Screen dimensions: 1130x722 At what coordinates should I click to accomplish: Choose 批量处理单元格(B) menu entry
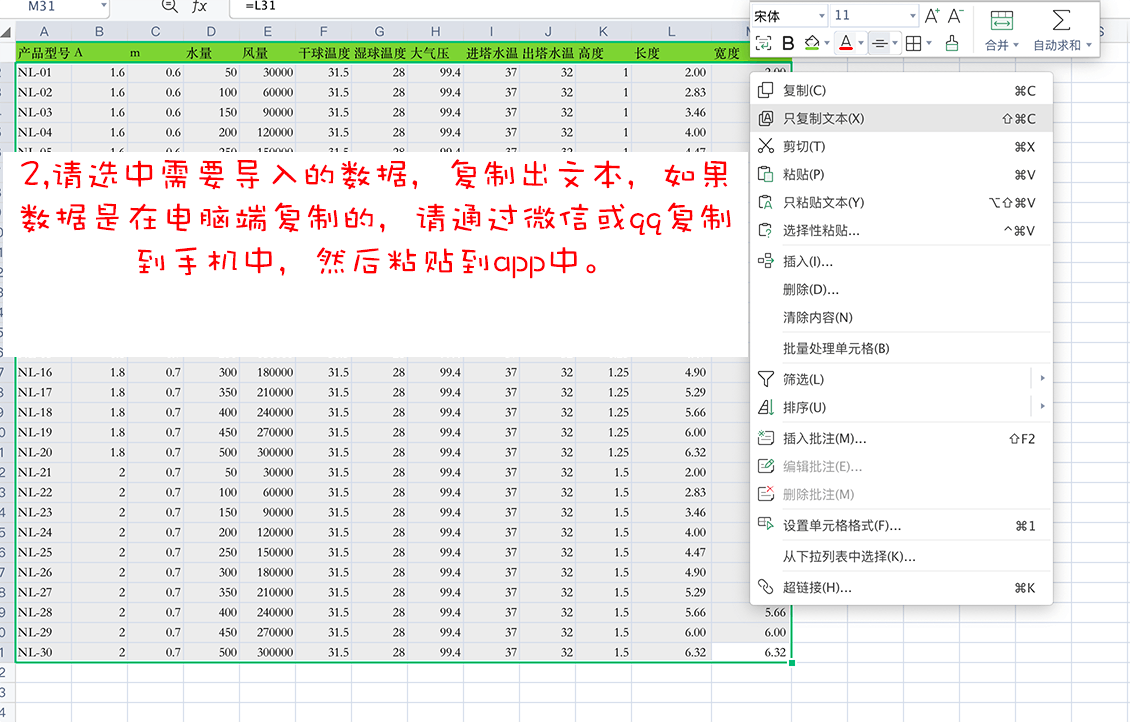[901, 349]
